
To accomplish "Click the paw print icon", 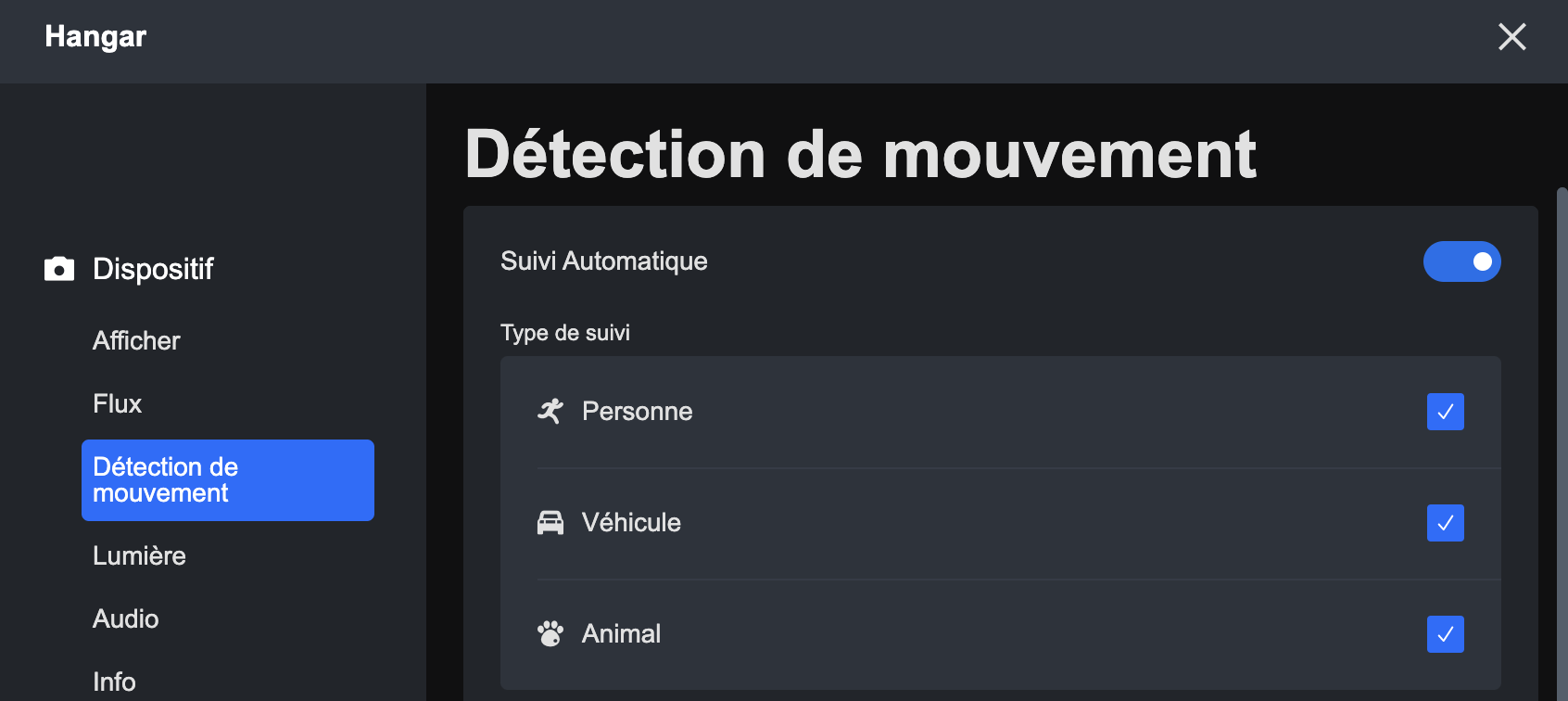I will (550, 634).
